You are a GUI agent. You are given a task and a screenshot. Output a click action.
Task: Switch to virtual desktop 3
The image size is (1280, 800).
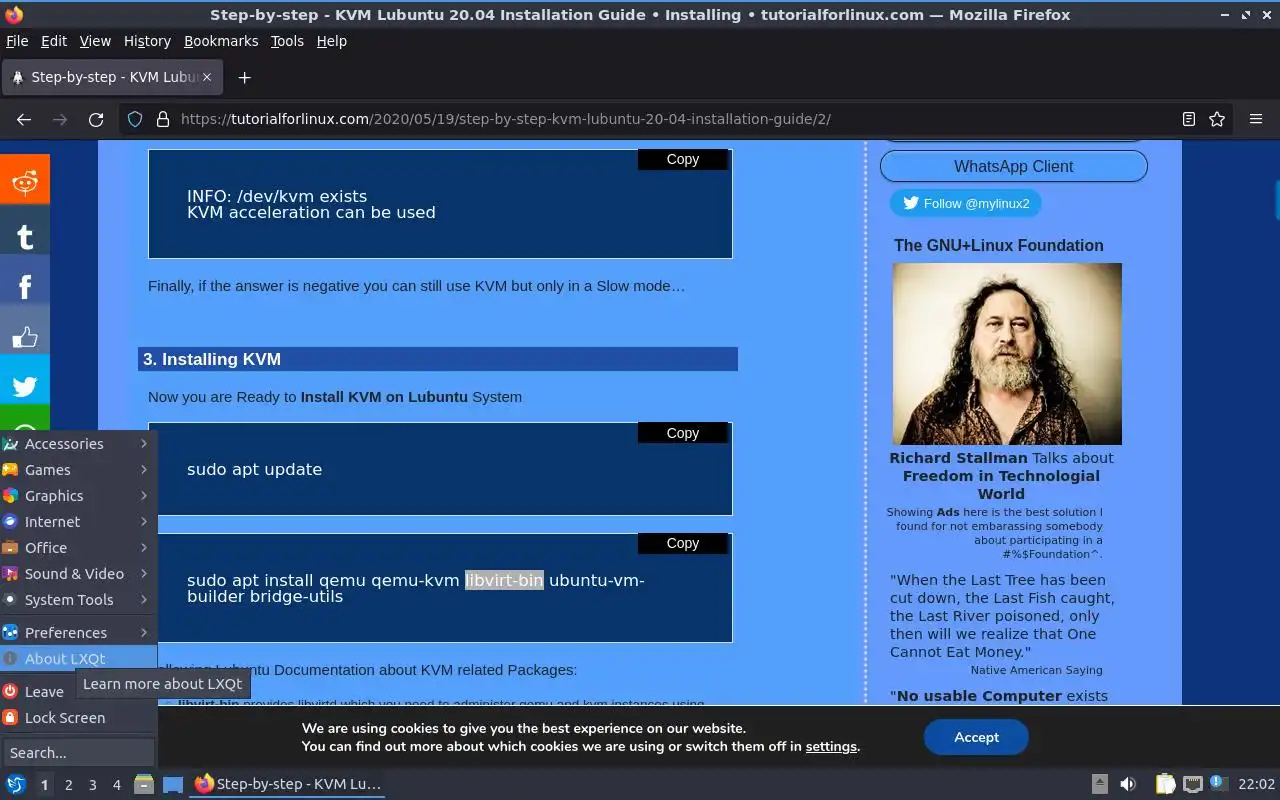coord(92,785)
